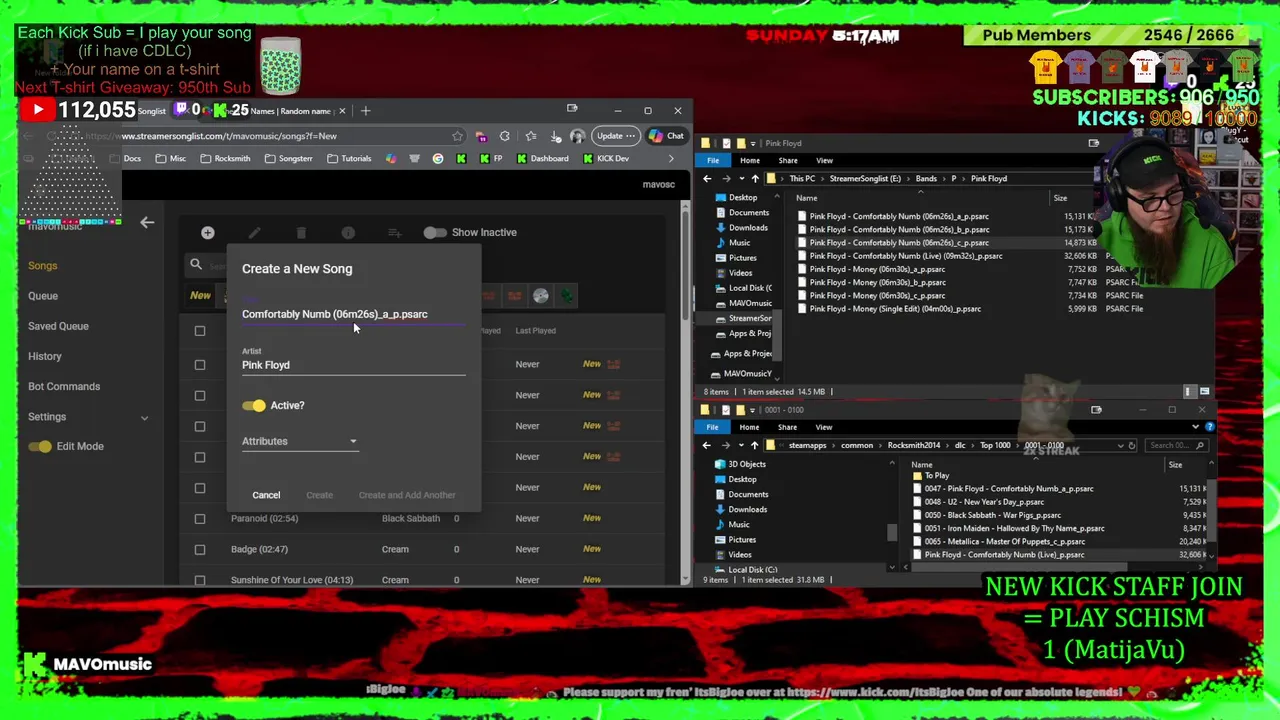Open History in the songlist sidebar
The width and height of the screenshot is (1280, 720).
(45, 356)
